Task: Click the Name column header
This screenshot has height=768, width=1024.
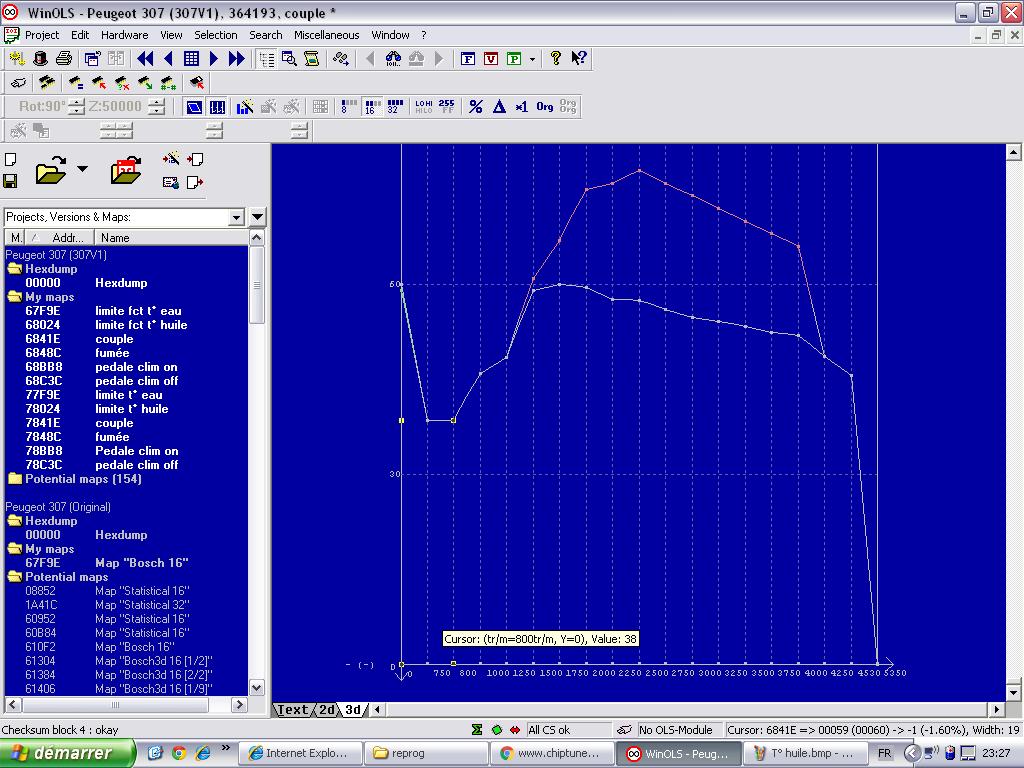Action: pos(115,238)
